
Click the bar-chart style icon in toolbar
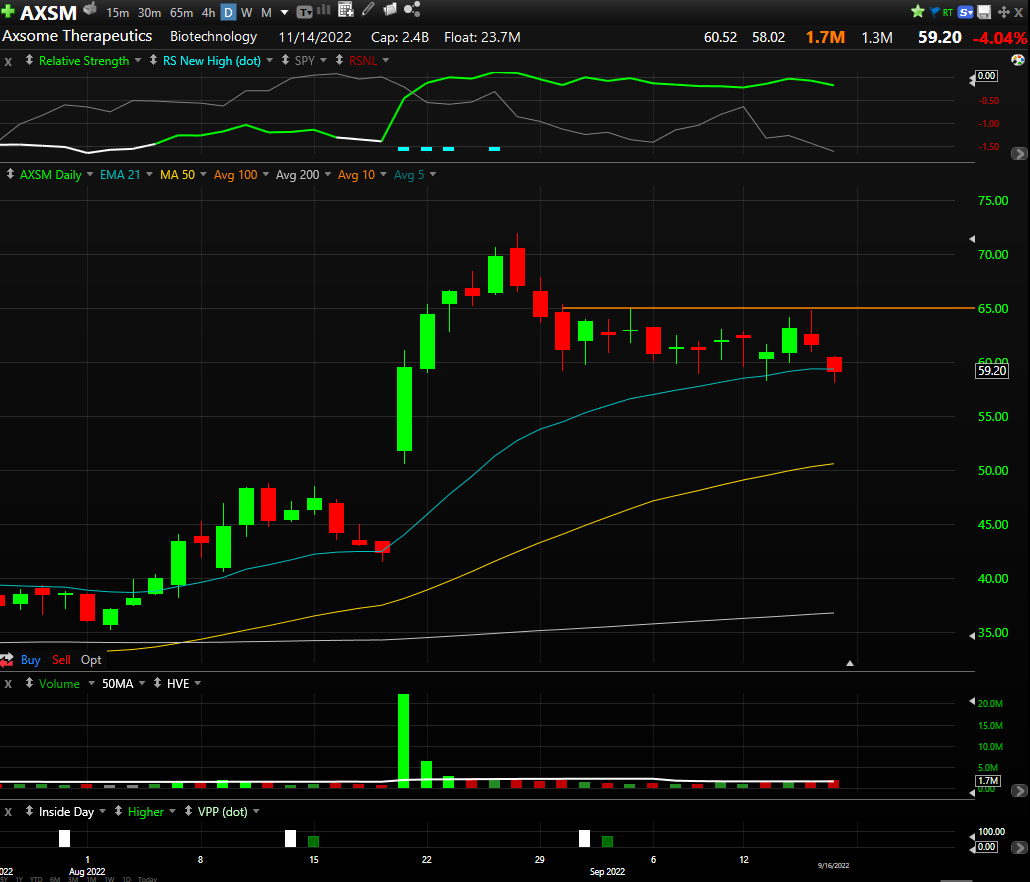324,10
